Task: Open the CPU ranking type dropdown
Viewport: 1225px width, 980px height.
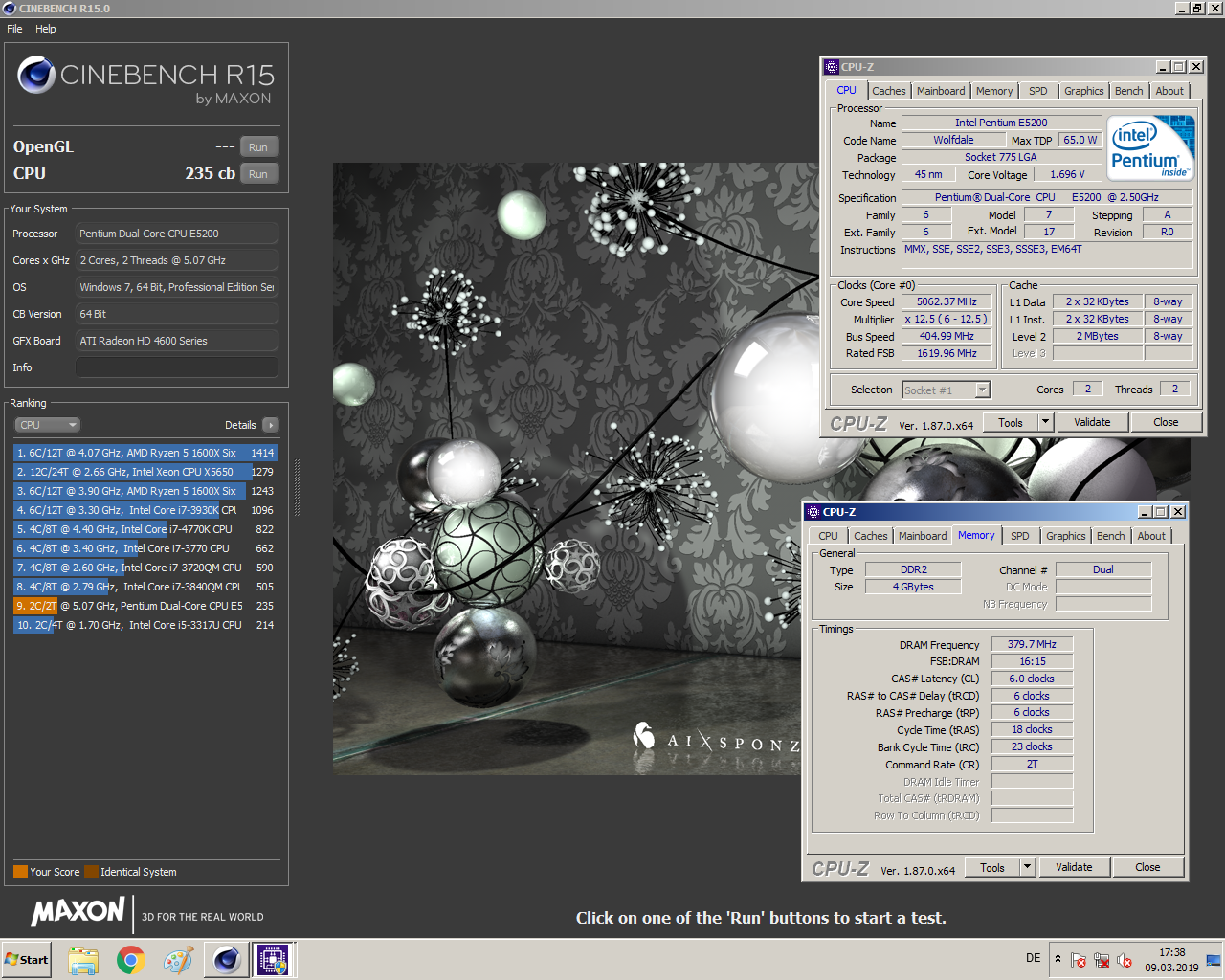Action: [47, 425]
